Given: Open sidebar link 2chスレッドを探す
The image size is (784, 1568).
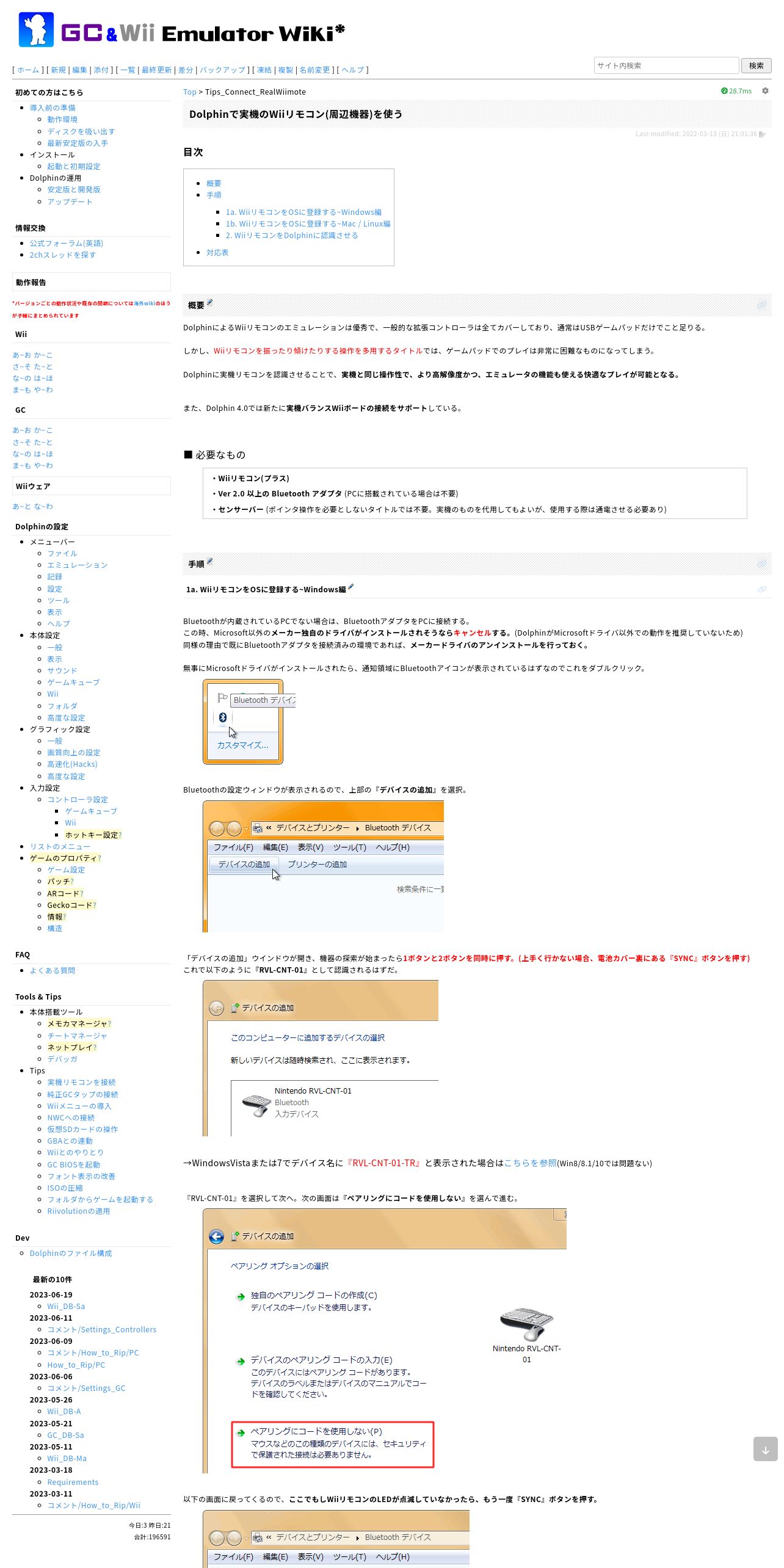Looking at the screenshot, I should click(x=63, y=255).
